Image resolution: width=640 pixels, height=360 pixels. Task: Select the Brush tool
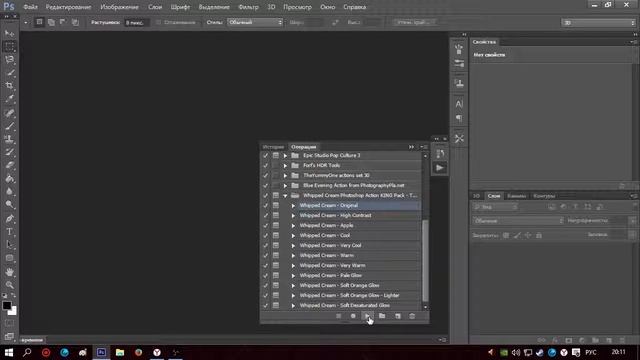(9, 126)
